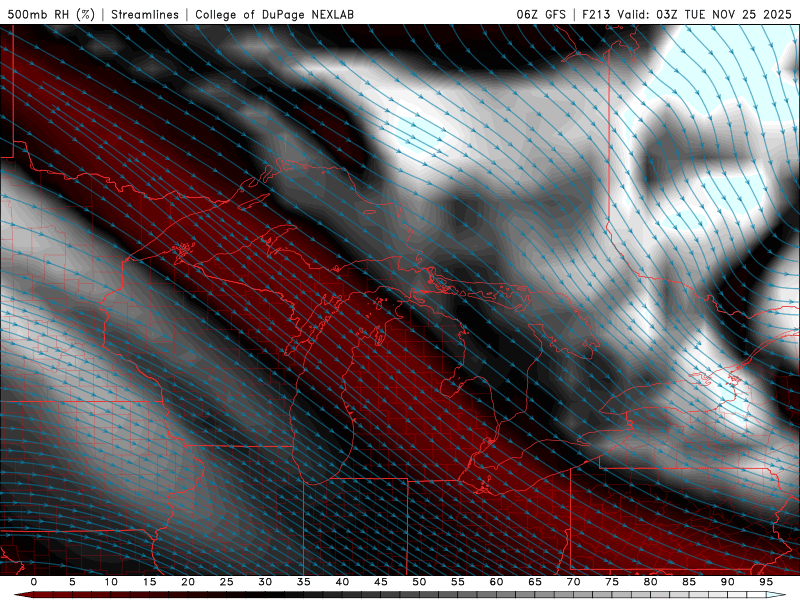Select the '45' color scale label
This screenshot has height=600, width=800.
point(381,582)
